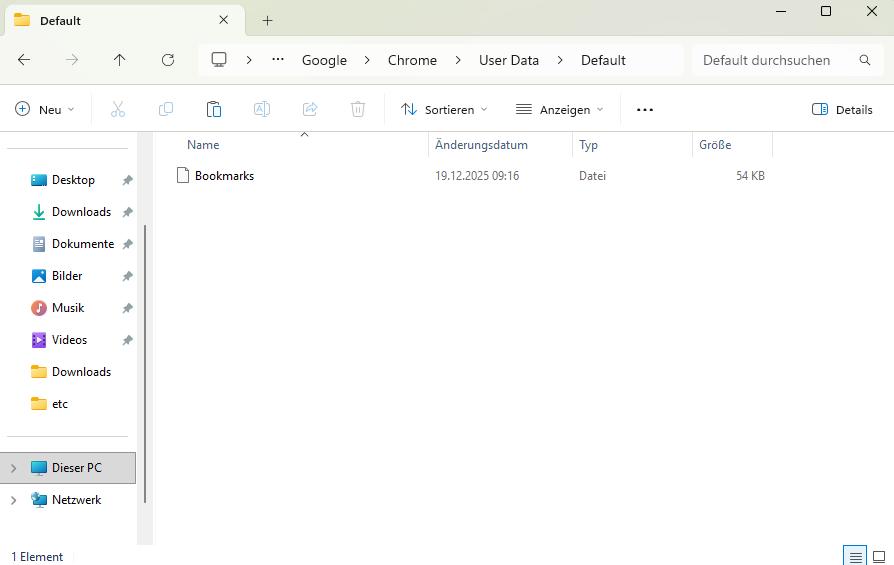Jump to User Data breadcrumb
Viewport: 894px width, 565px height.
(x=509, y=60)
